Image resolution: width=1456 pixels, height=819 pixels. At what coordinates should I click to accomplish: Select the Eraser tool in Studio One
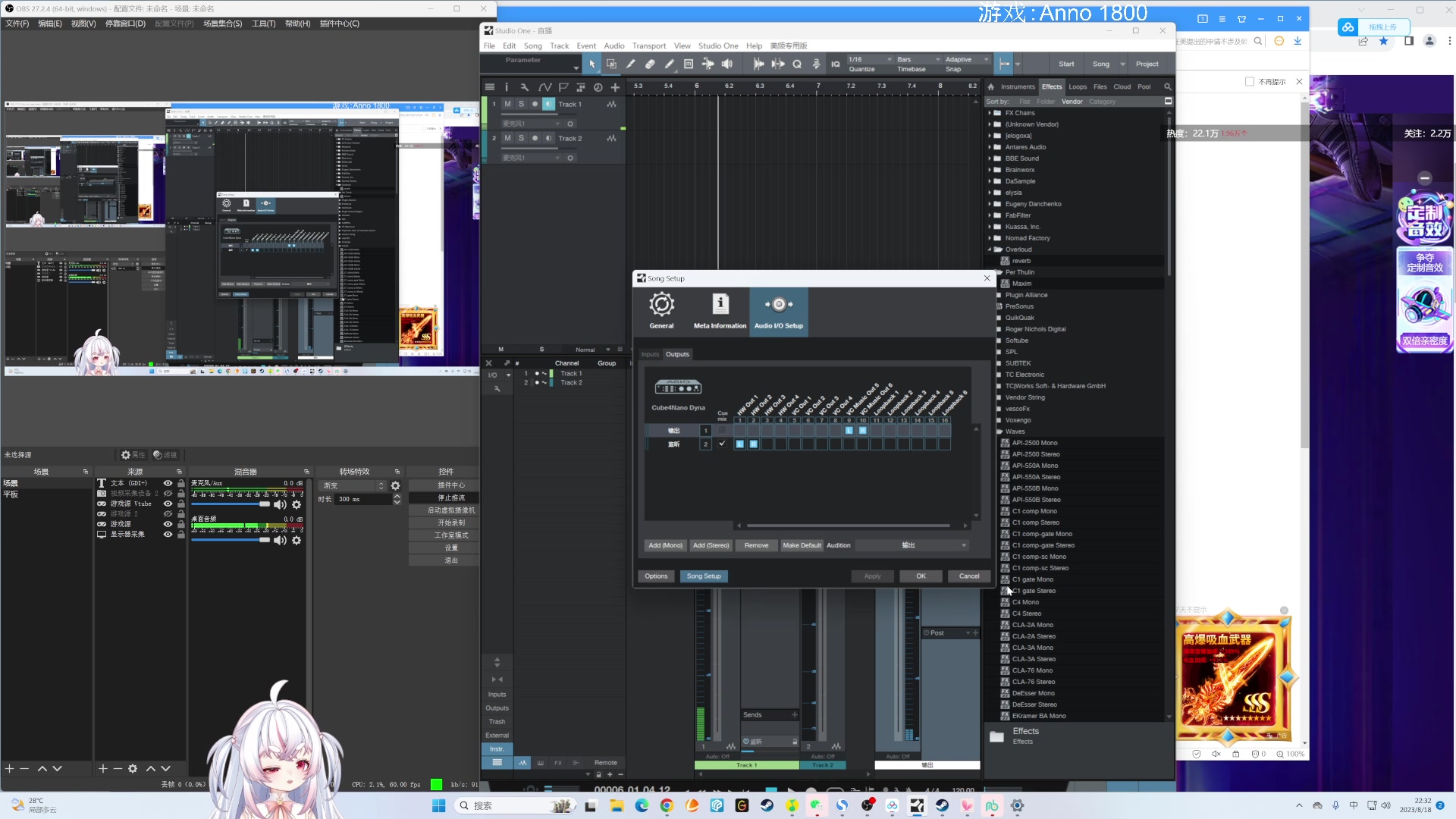pos(650,64)
